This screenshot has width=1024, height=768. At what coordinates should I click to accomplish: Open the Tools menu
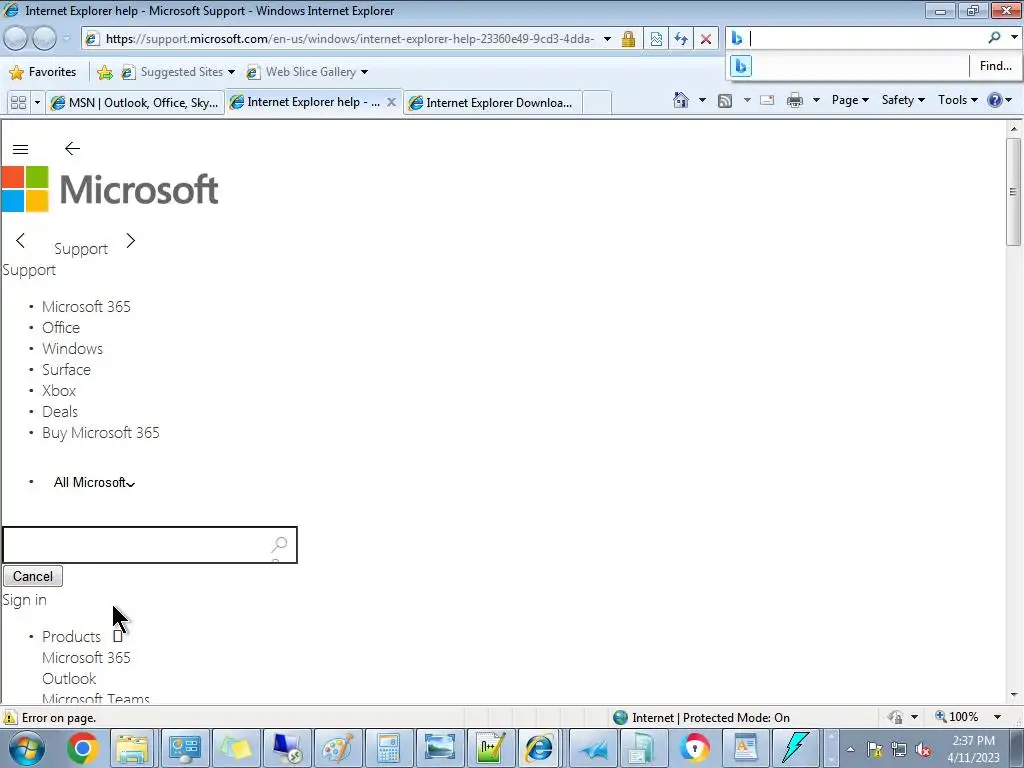pos(957,100)
